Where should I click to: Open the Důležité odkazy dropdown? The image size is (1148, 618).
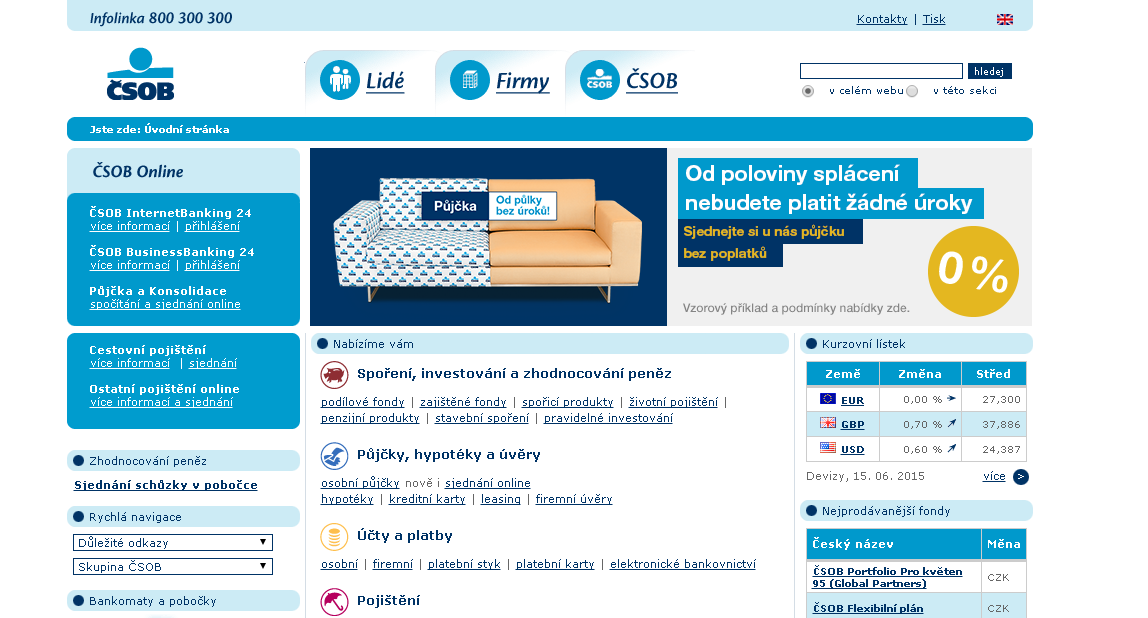(x=173, y=543)
